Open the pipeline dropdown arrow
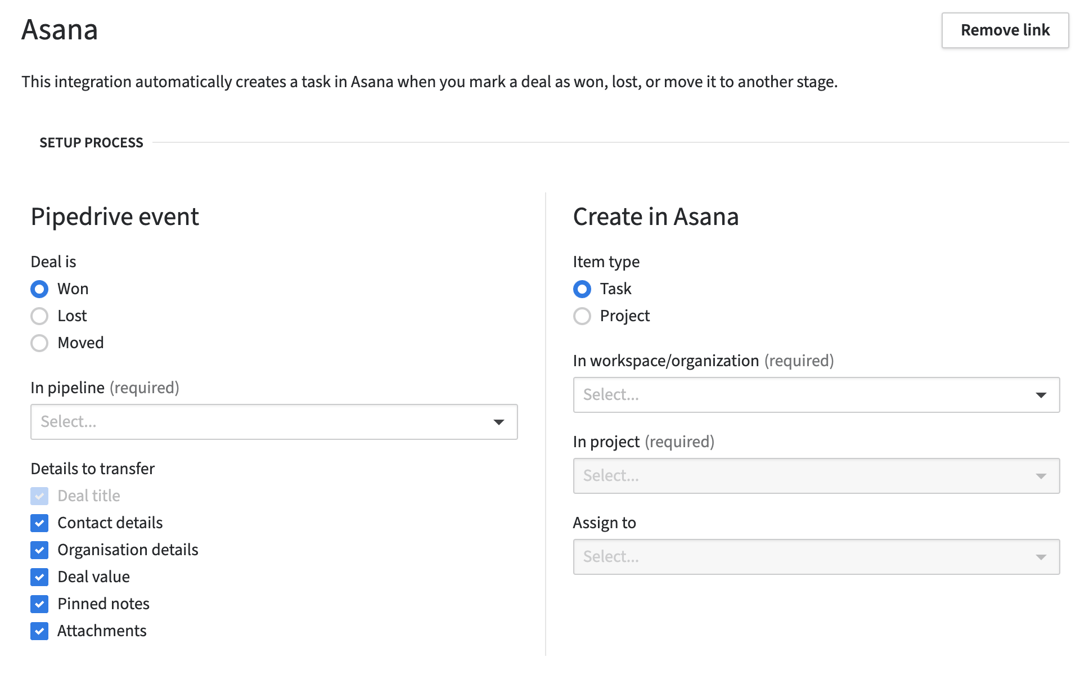The height and width of the screenshot is (675, 1080). pyautogui.click(x=498, y=422)
